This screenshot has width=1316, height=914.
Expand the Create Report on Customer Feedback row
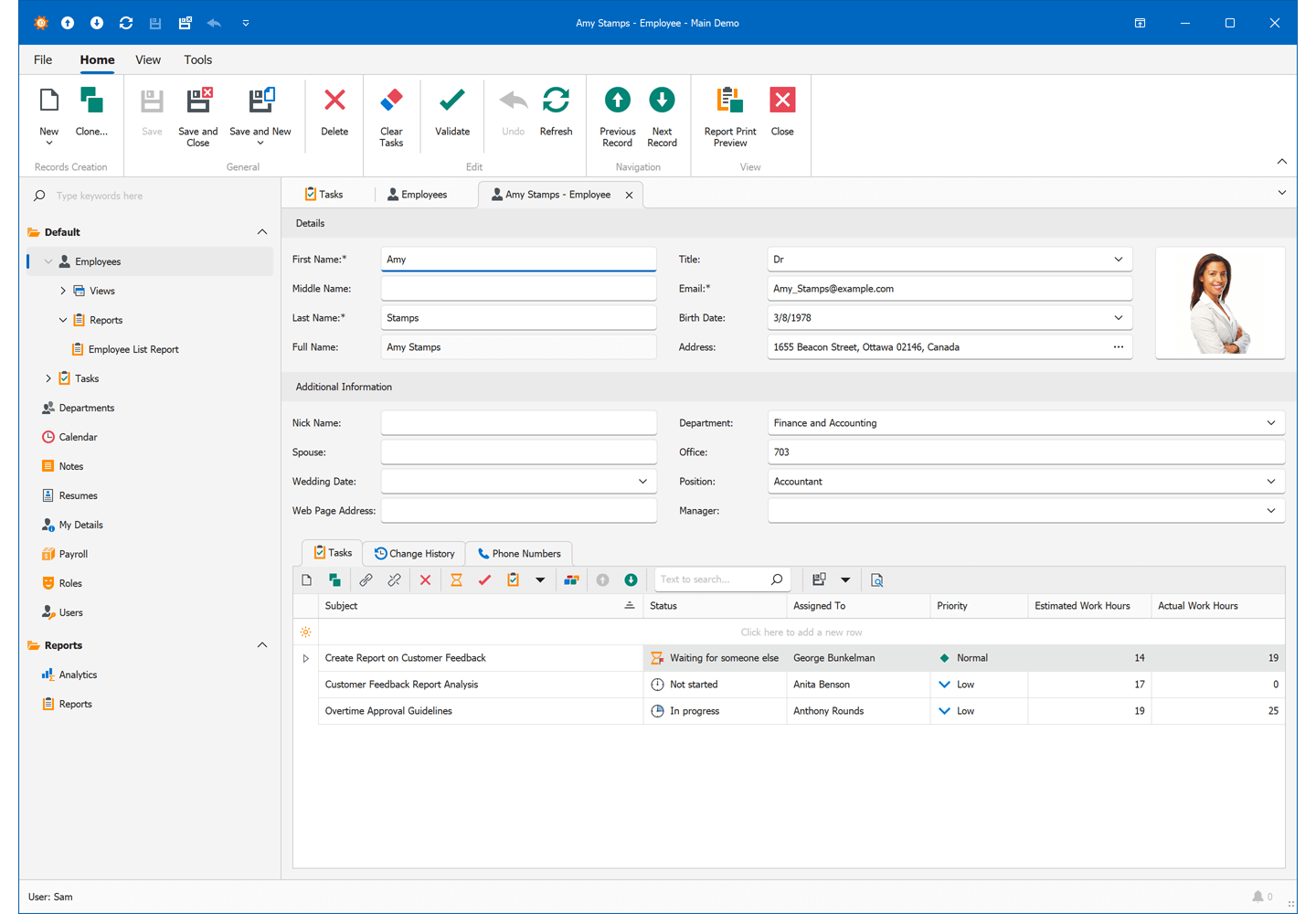(306, 658)
